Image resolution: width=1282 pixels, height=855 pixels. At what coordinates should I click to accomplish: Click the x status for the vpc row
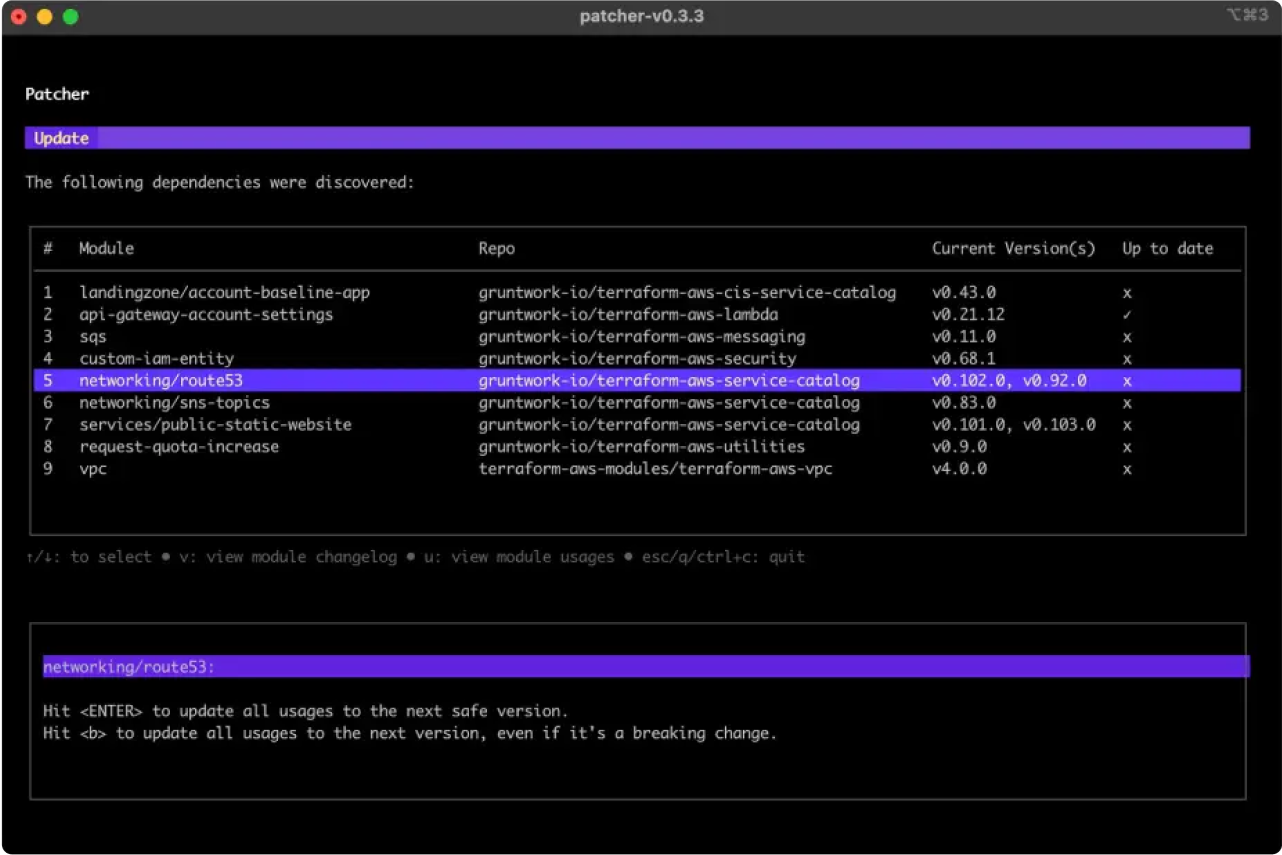click(x=1127, y=469)
